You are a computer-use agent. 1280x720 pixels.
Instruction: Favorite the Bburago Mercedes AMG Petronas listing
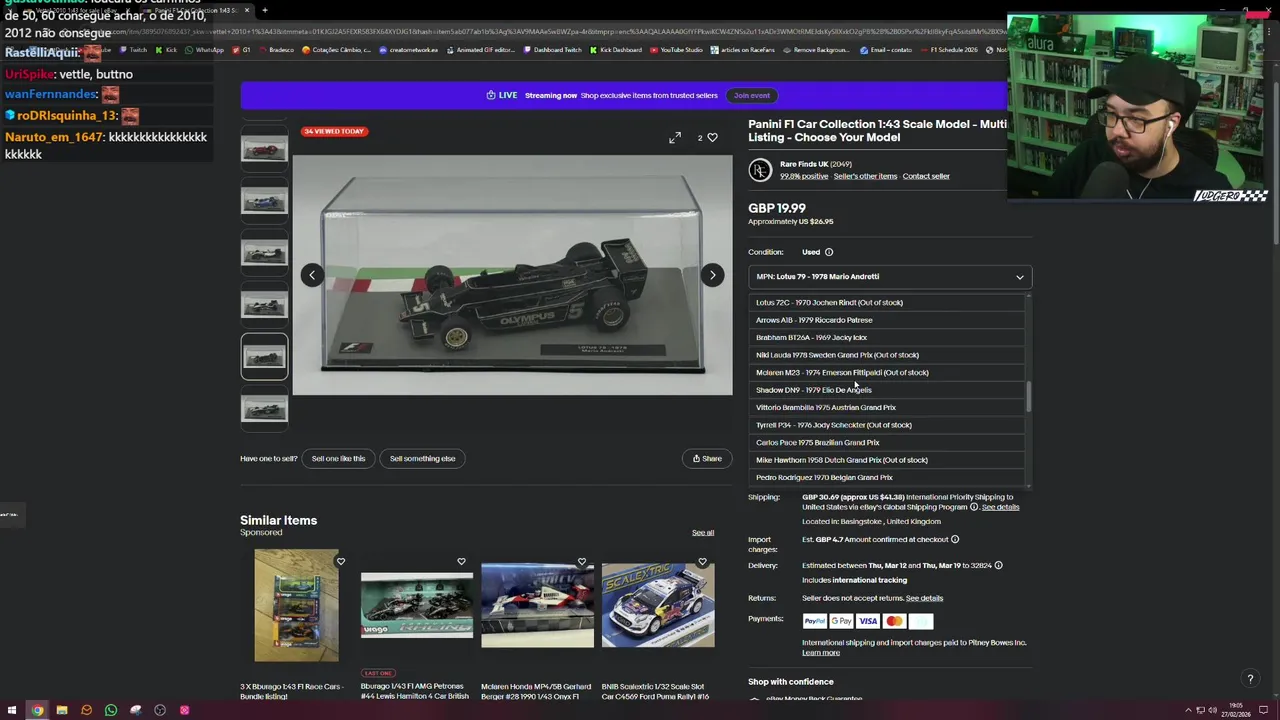click(x=461, y=562)
